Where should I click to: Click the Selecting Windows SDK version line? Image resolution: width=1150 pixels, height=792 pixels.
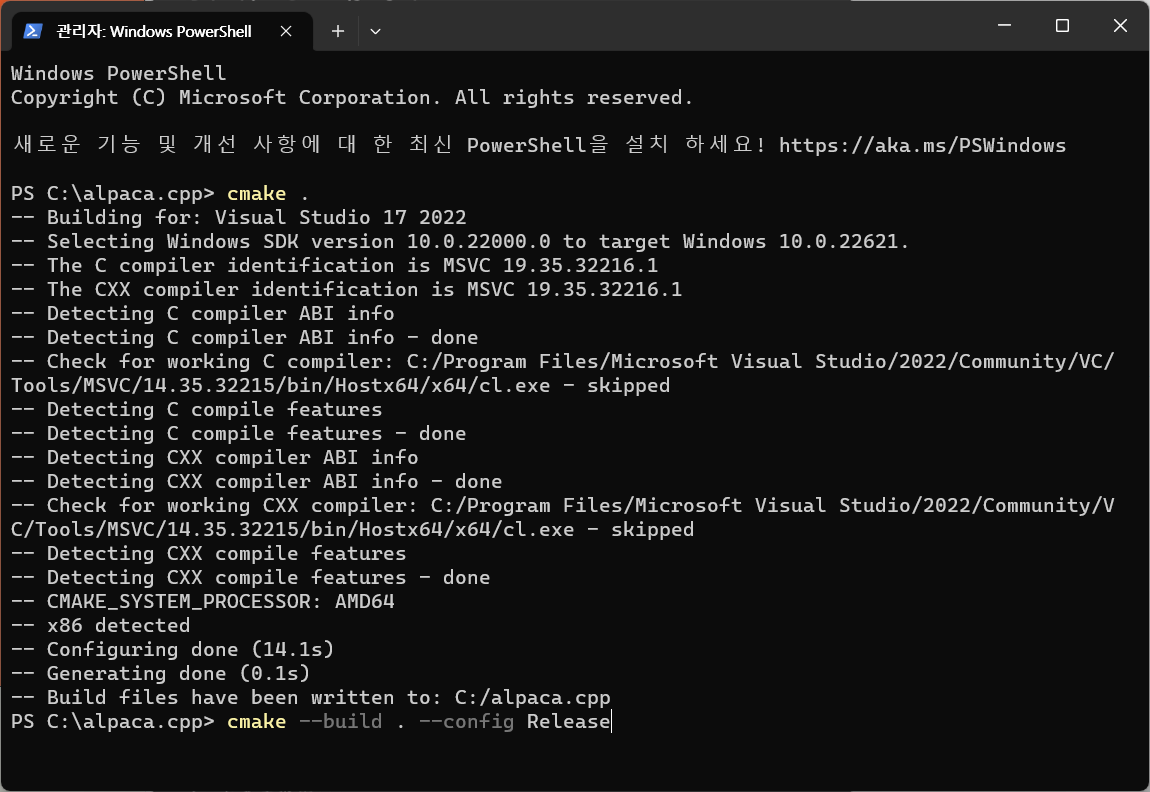tap(460, 241)
